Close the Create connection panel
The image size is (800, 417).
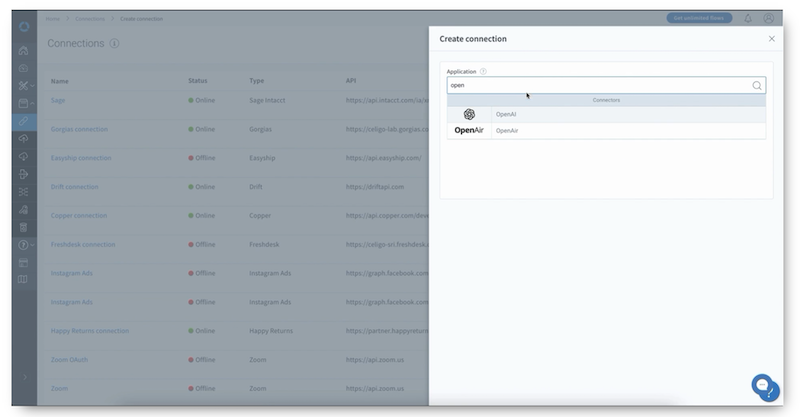[771, 39]
